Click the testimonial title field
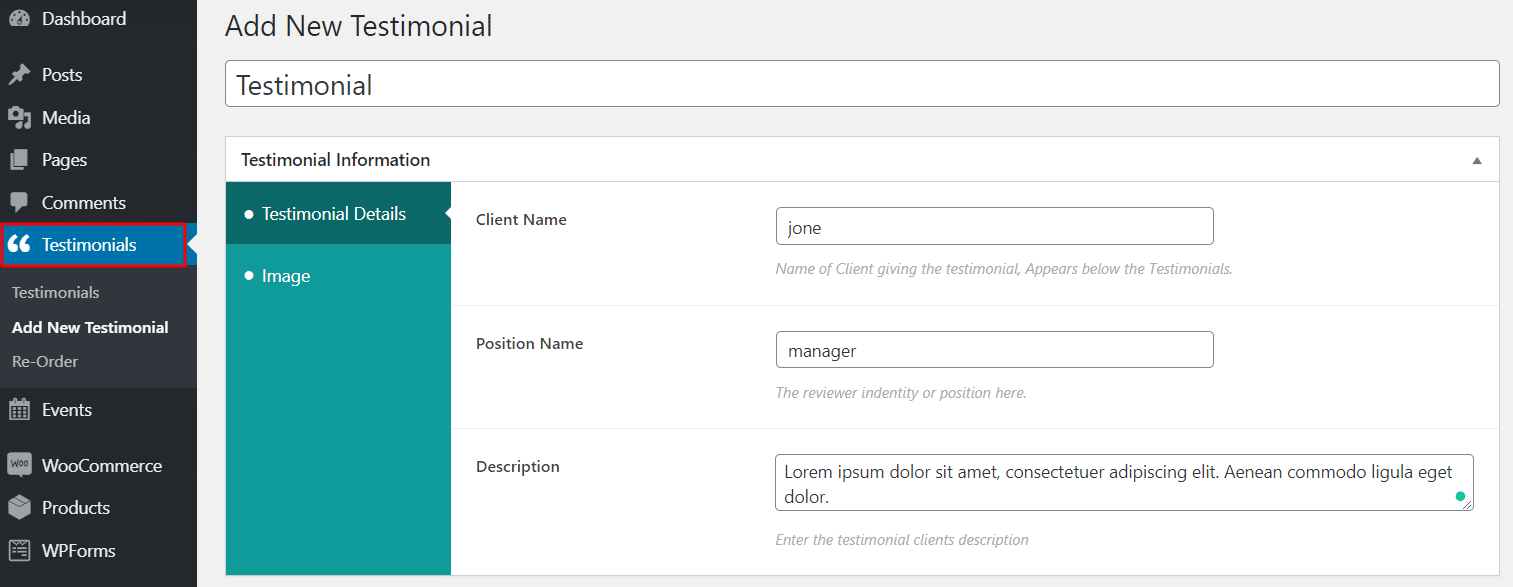This screenshot has width=1513, height=587. [862, 84]
